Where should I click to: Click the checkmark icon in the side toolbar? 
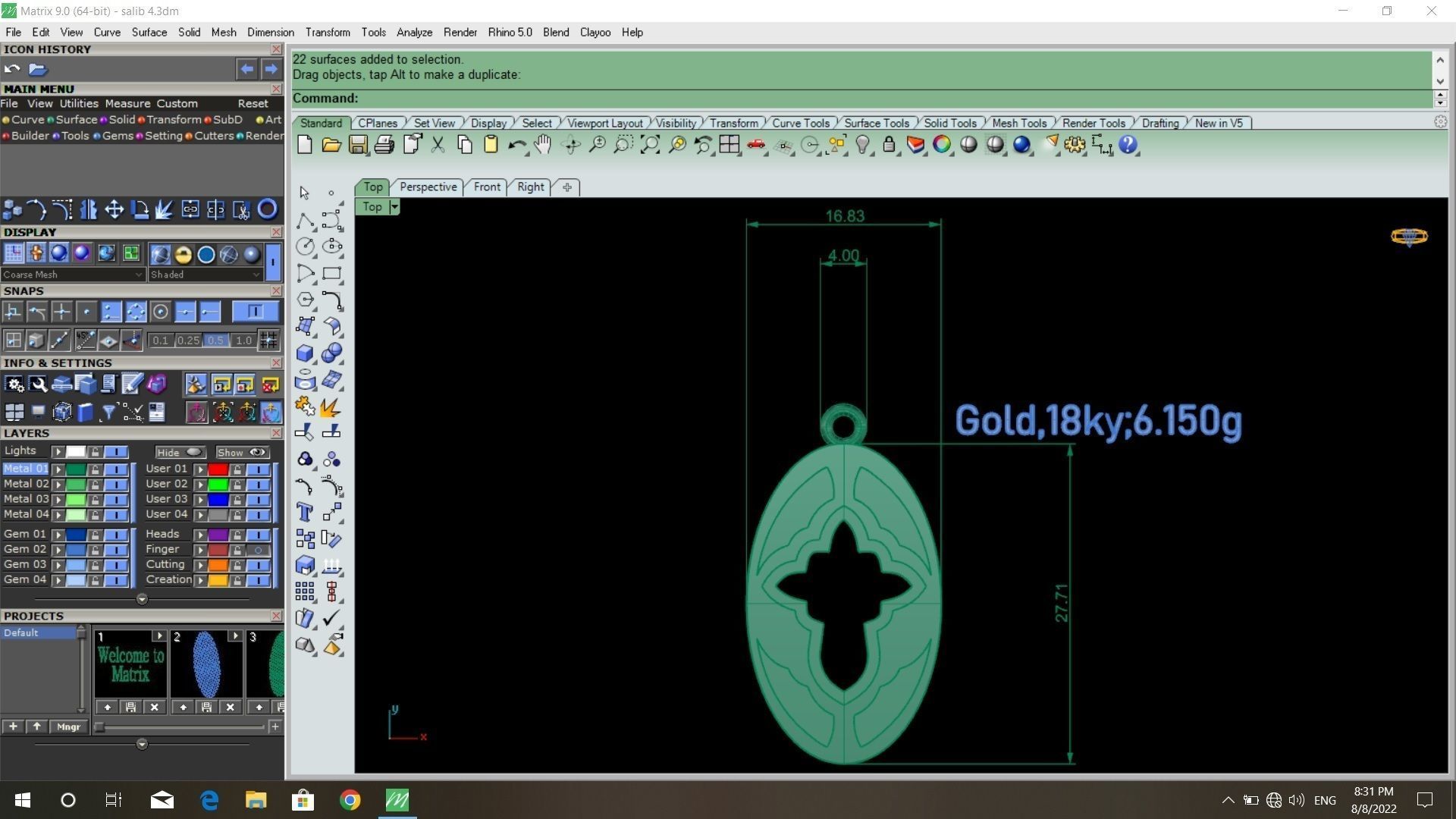tap(331, 618)
